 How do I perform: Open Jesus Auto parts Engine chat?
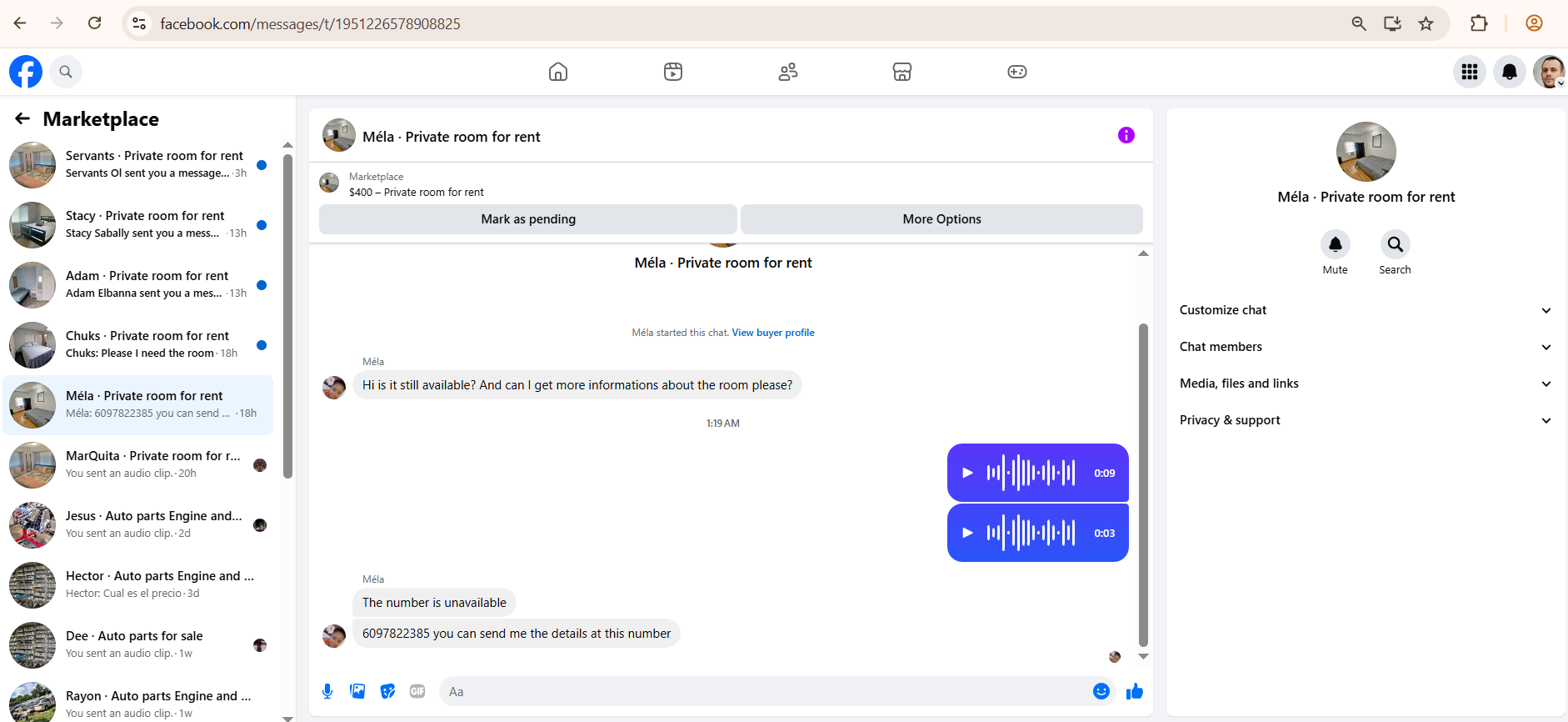(138, 525)
